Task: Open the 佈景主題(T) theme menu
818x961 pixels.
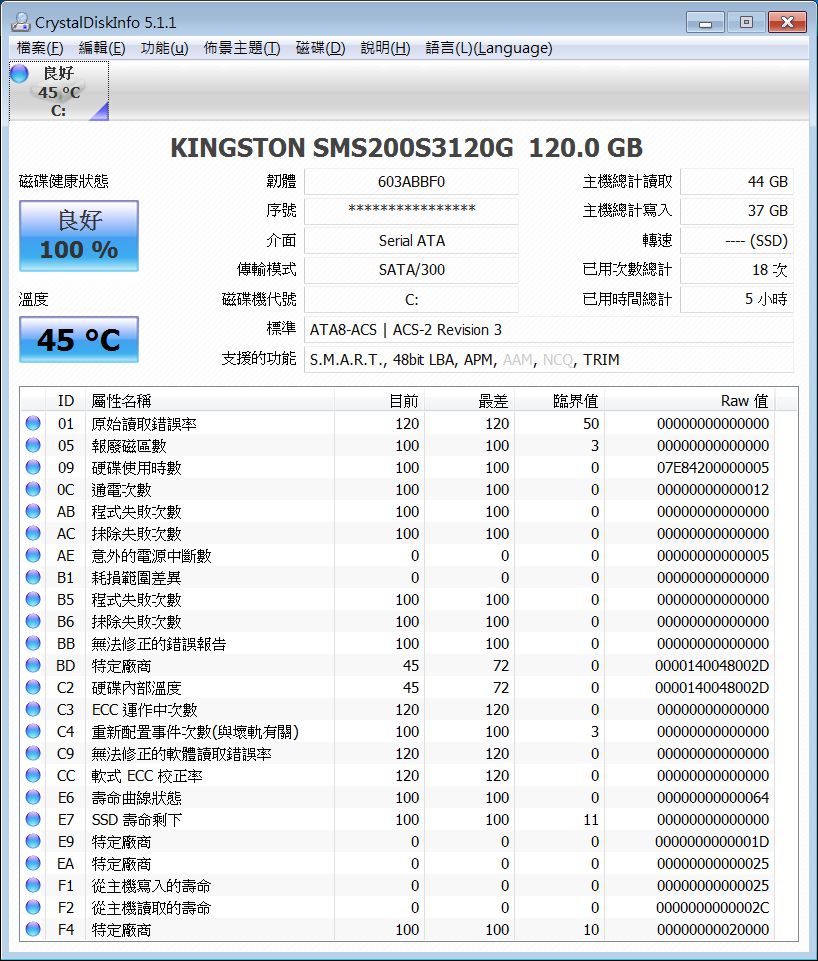Action: pyautogui.click(x=241, y=48)
